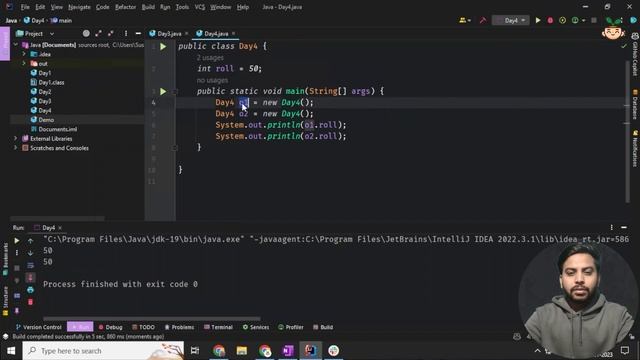Click the Profile run icon in toolbar
The image size is (640, 360).
click(x=575, y=20)
